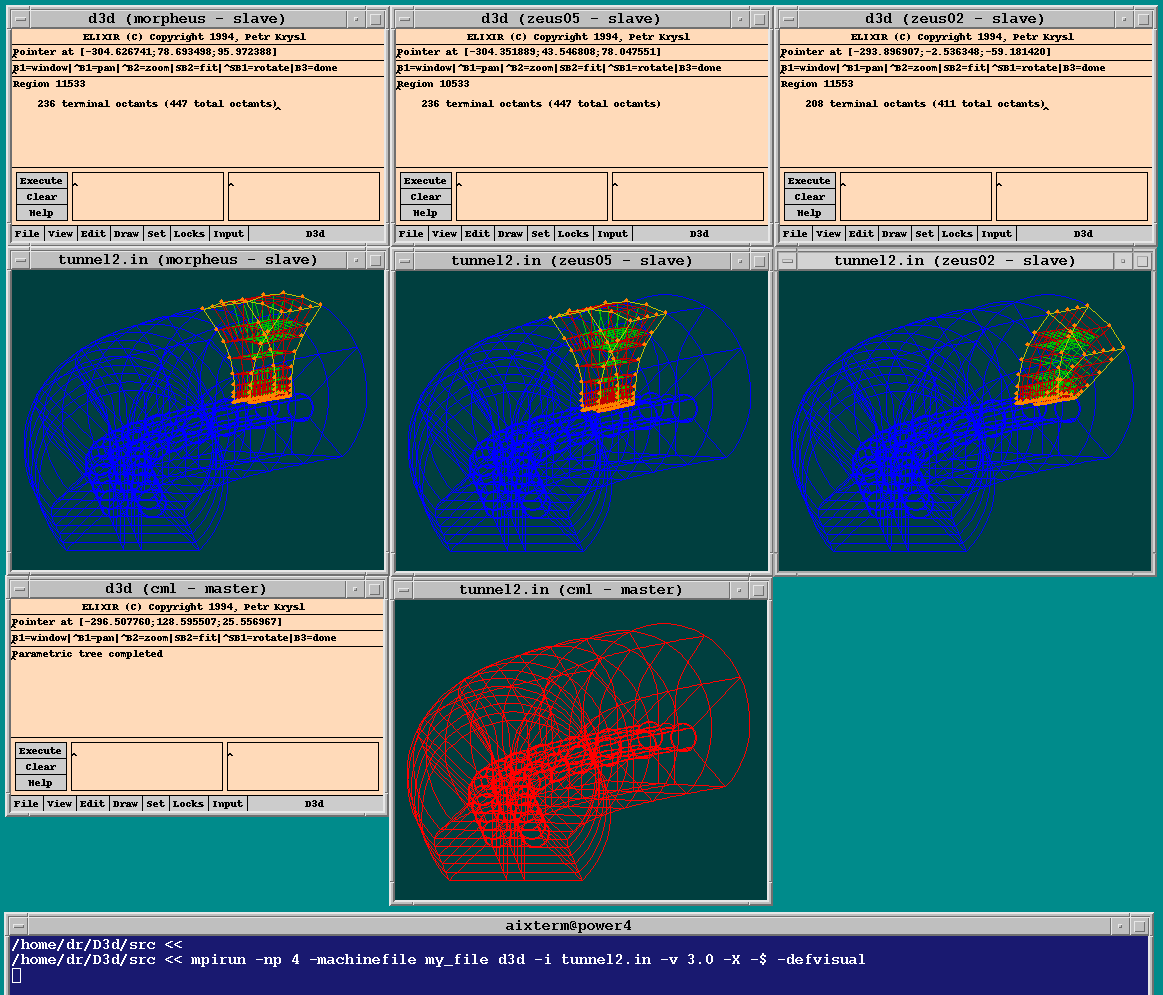Screen dimensions: 1163x995
Task: Open window menu of tunnel2.in zeus05 slave window
Action: click(402, 260)
